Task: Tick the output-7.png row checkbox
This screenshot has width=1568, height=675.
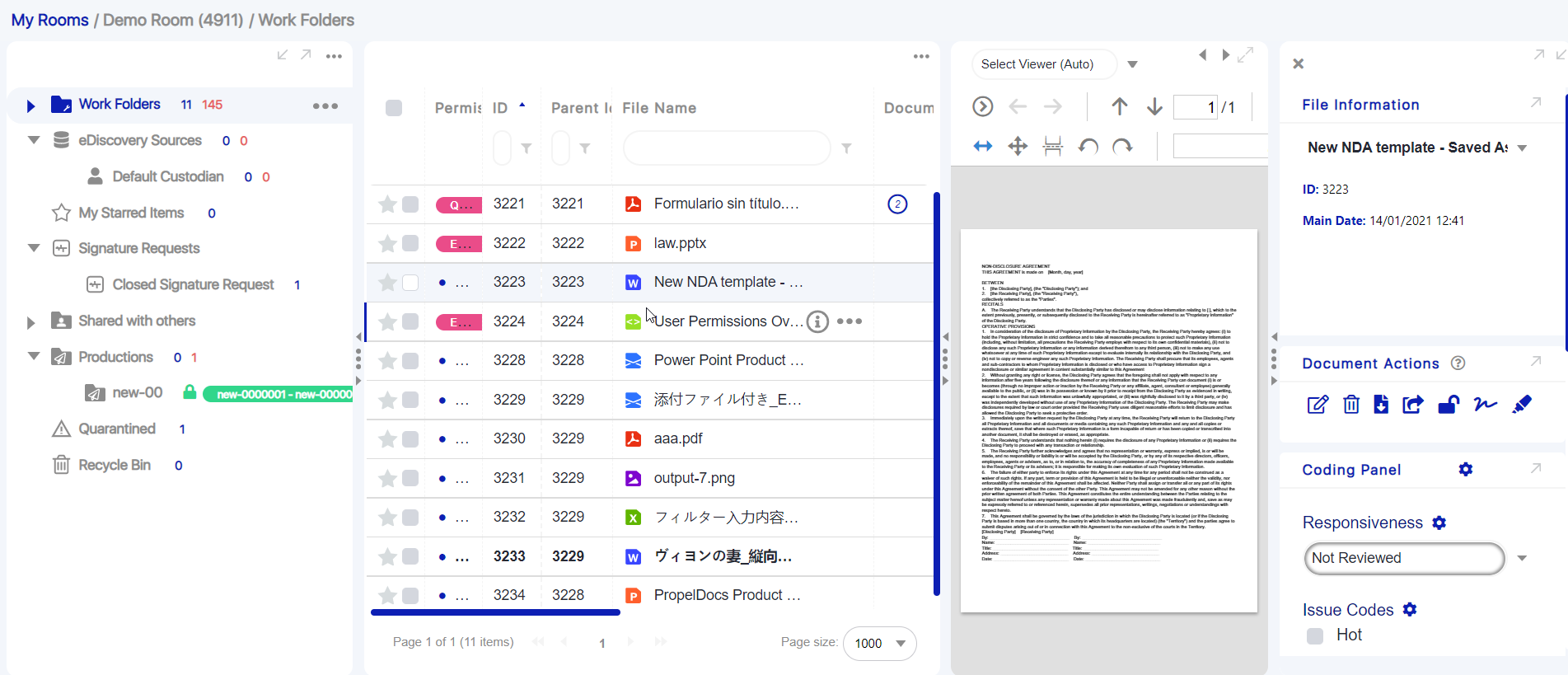Action: pyautogui.click(x=410, y=478)
